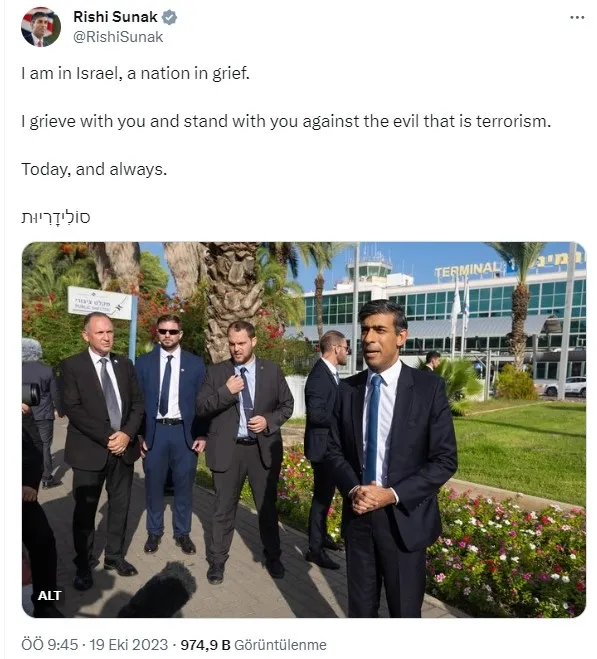Image resolution: width=597 pixels, height=659 pixels.
Task: Click the 974,9 B view count
Action: pos(205,645)
